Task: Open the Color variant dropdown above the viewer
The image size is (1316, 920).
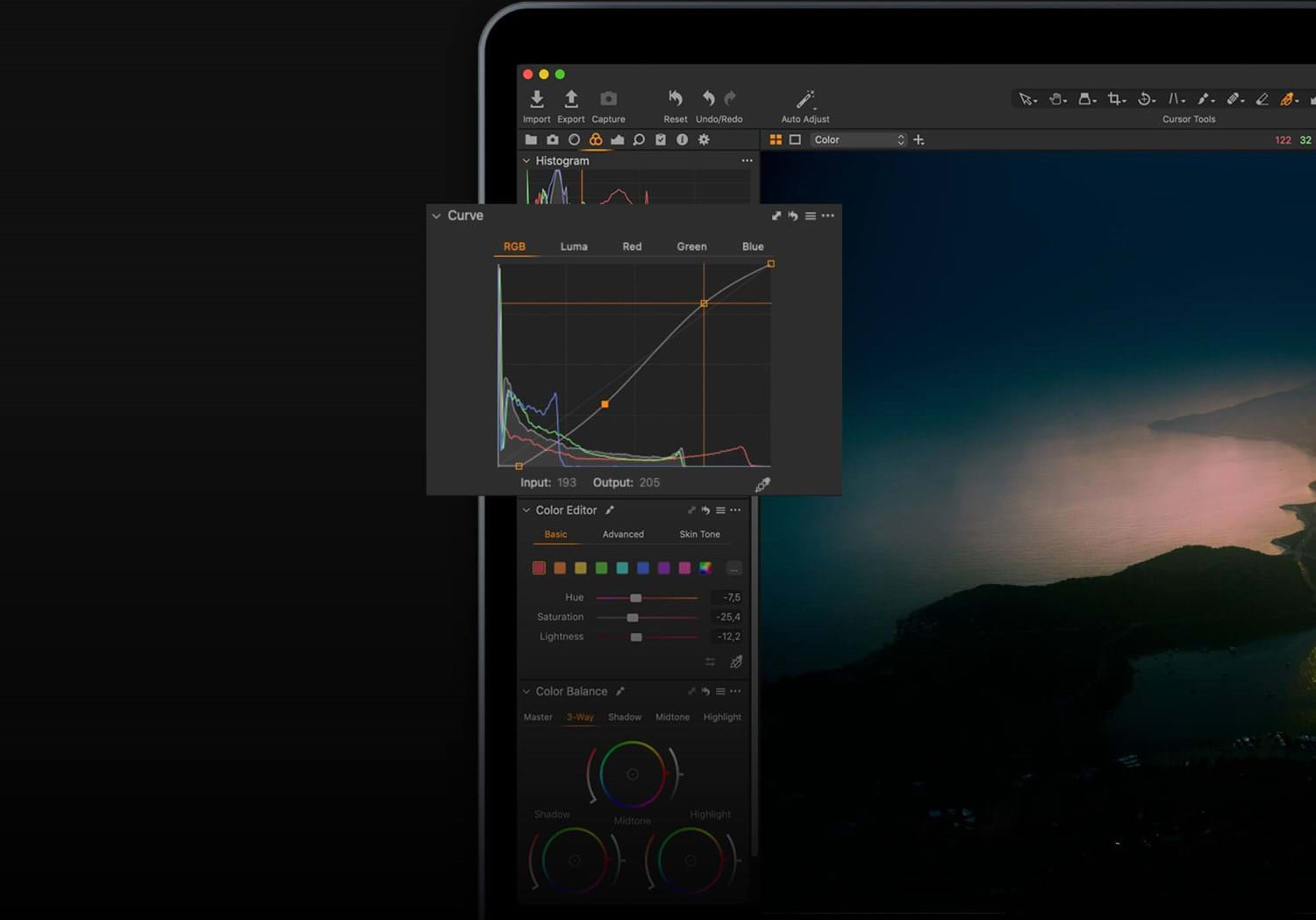Action: [x=858, y=139]
